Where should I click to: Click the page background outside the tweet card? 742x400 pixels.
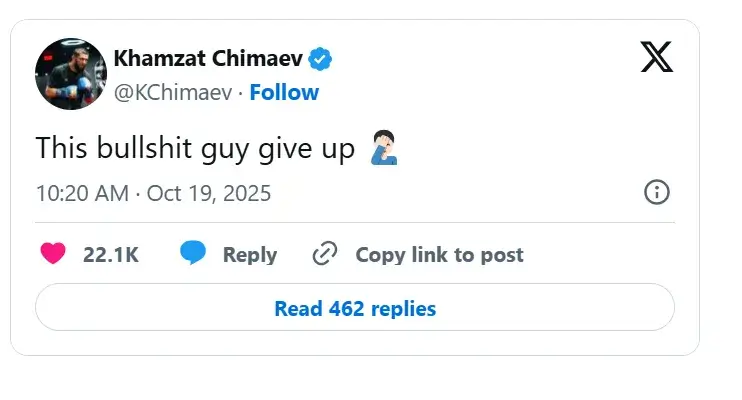(720, 380)
